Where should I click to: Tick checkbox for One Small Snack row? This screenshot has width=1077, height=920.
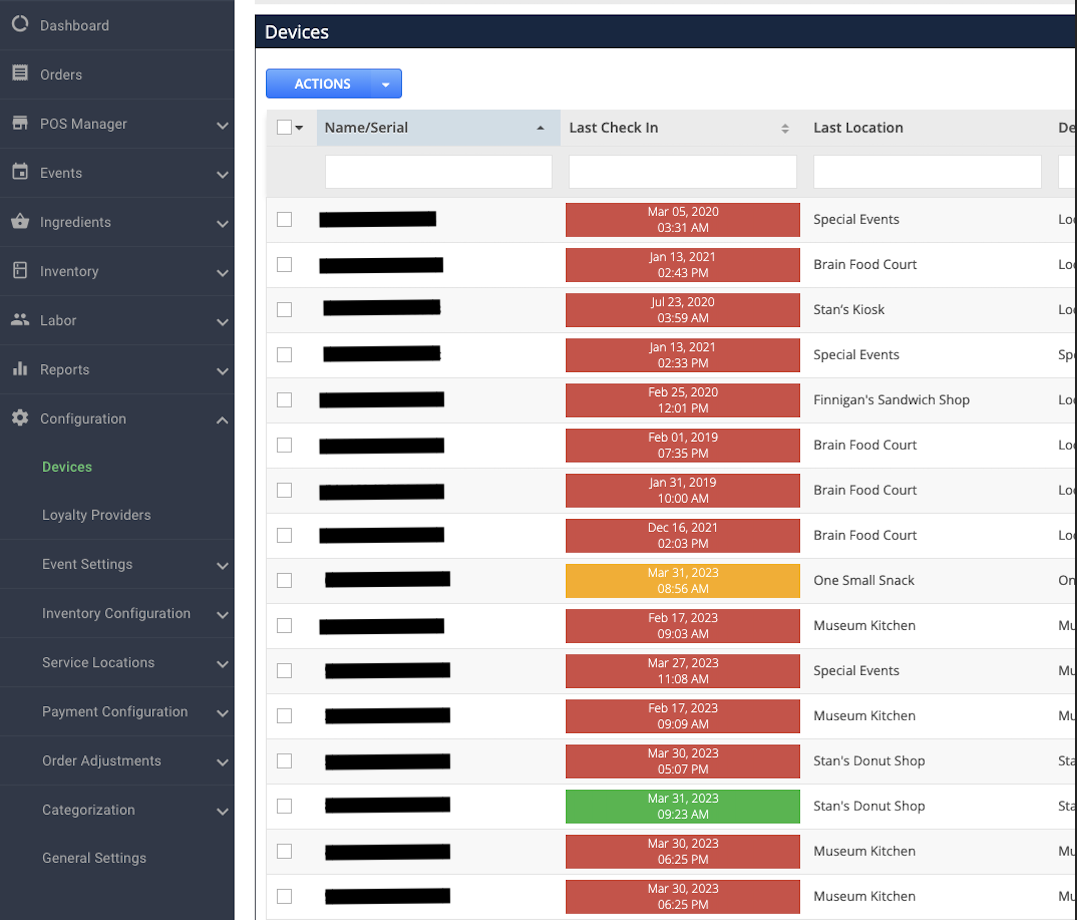[x=284, y=581]
